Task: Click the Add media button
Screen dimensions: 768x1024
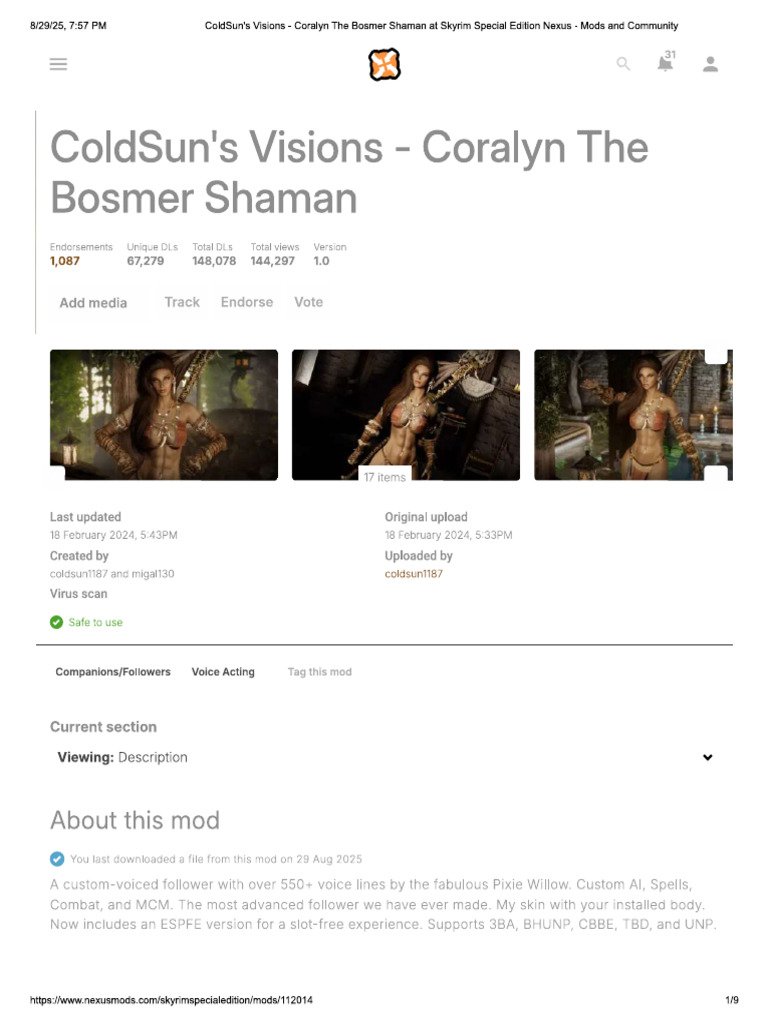Action: pyautogui.click(x=93, y=302)
